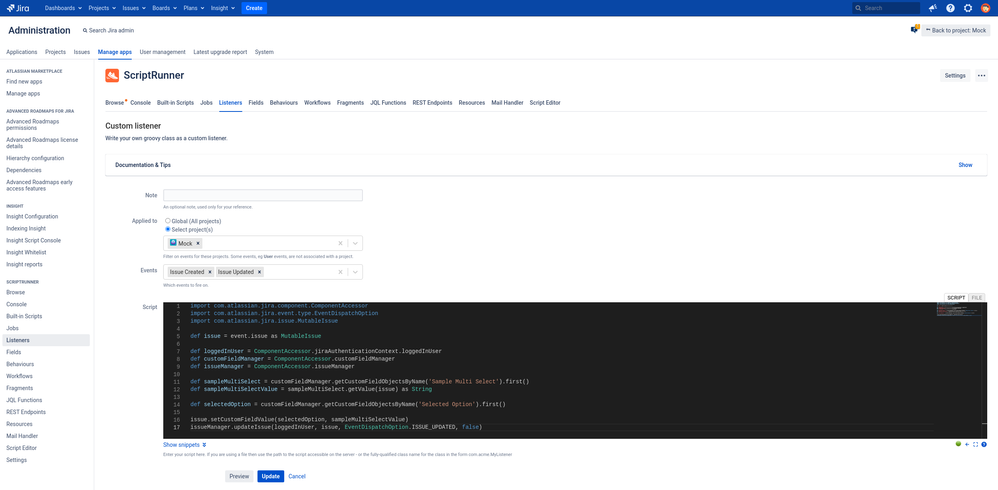
Task: Open the System admin tab
Action: click(264, 52)
